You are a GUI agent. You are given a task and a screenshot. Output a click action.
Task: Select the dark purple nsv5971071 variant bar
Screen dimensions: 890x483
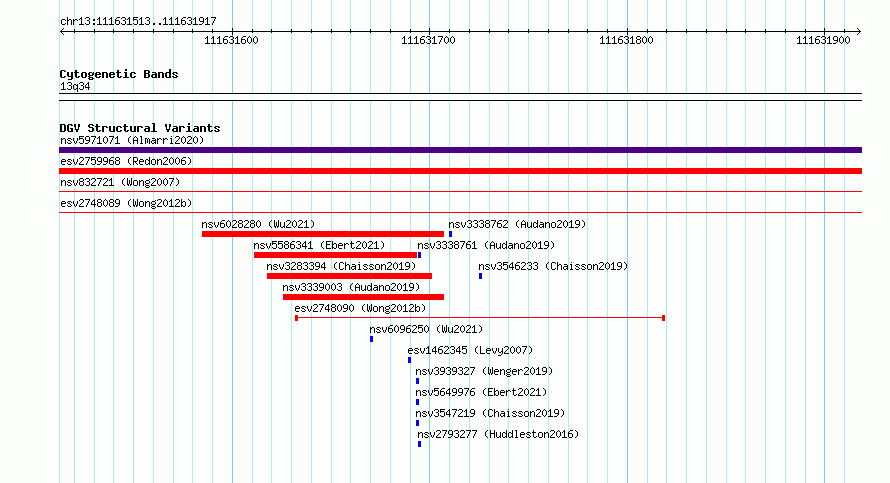pos(460,150)
